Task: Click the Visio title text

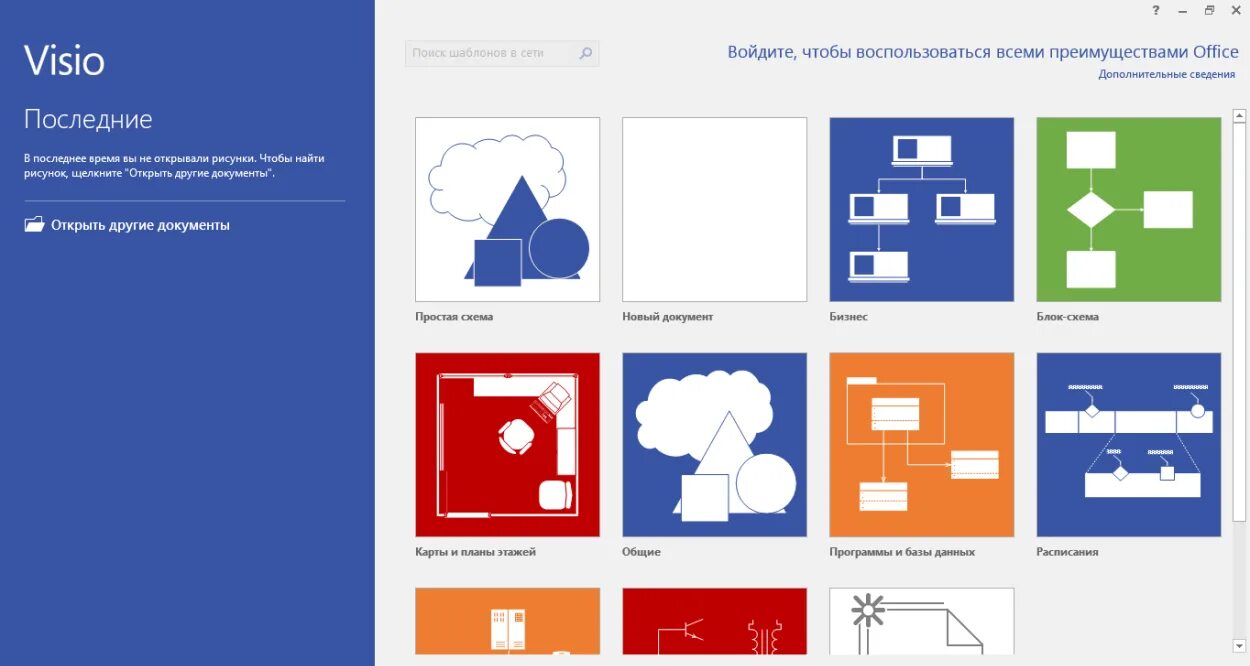Action: 64,61
